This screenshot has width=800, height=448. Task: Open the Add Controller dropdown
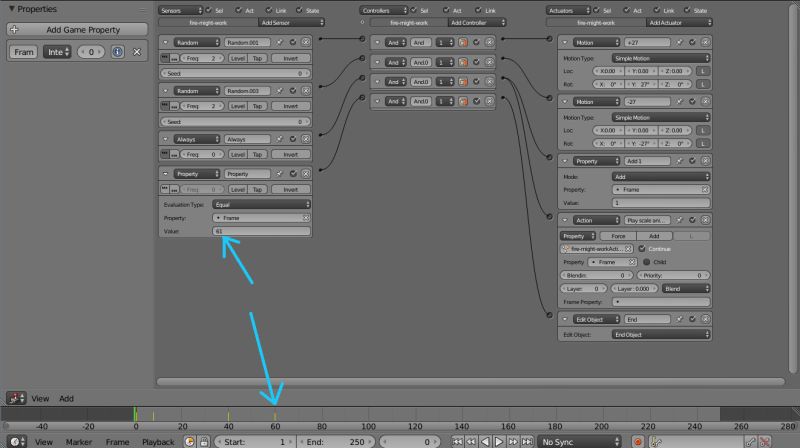click(x=477, y=22)
